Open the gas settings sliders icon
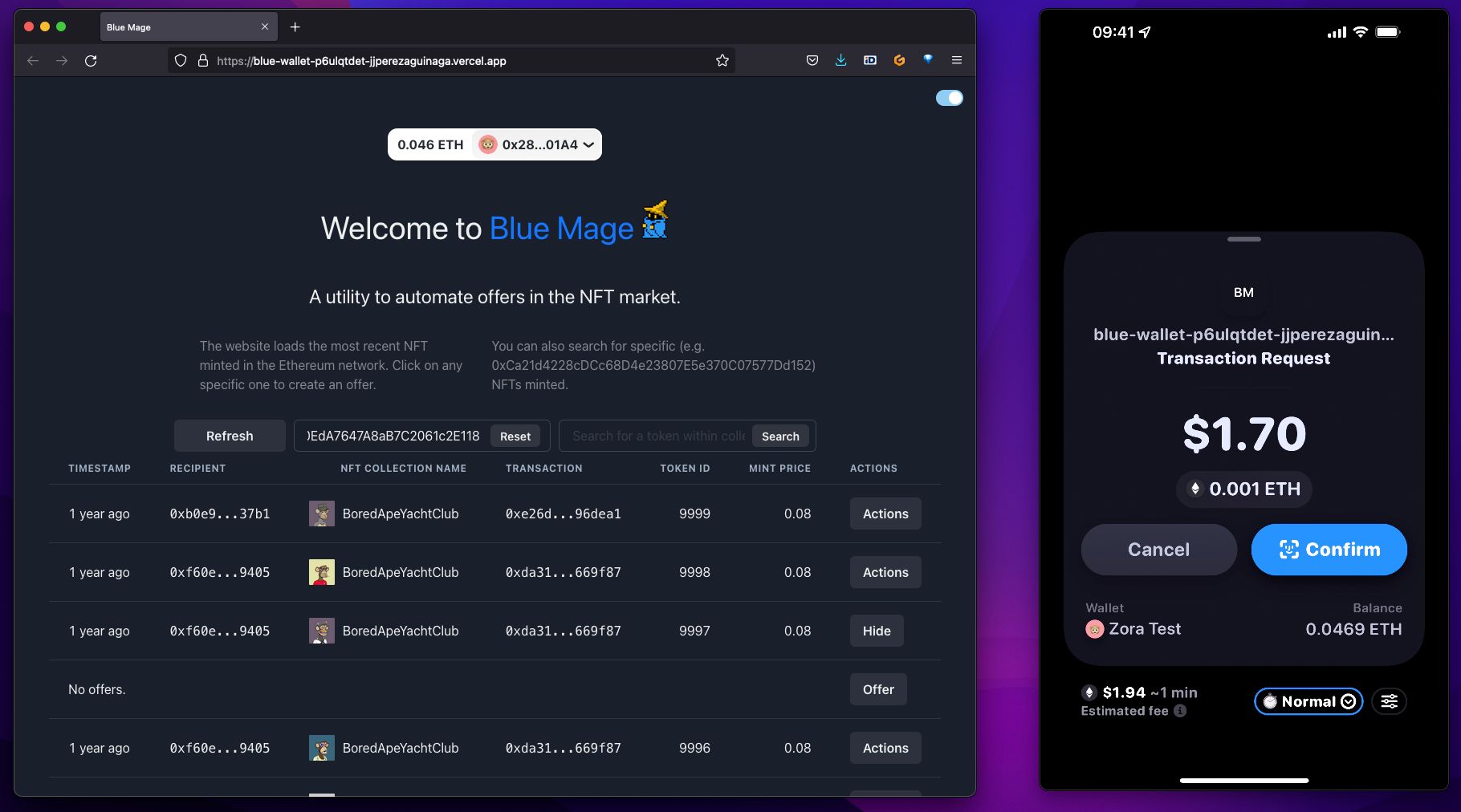Screen dimensions: 1461x812 [1389, 701]
